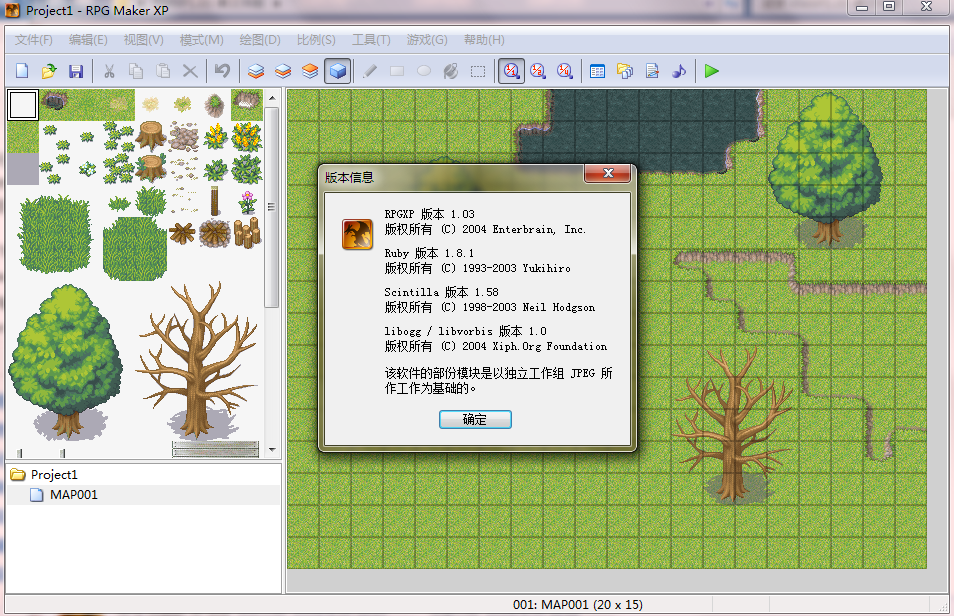Open the 帮助(H) menu
Image resolution: width=954 pixels, height=616 pixels.
[x=484, y=40]
